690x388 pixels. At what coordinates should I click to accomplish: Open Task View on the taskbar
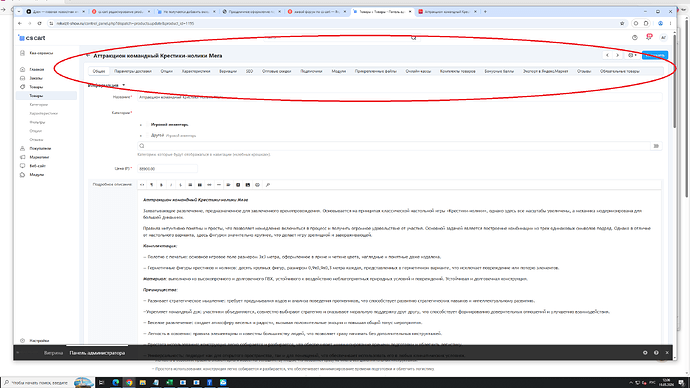pos(101,382)
